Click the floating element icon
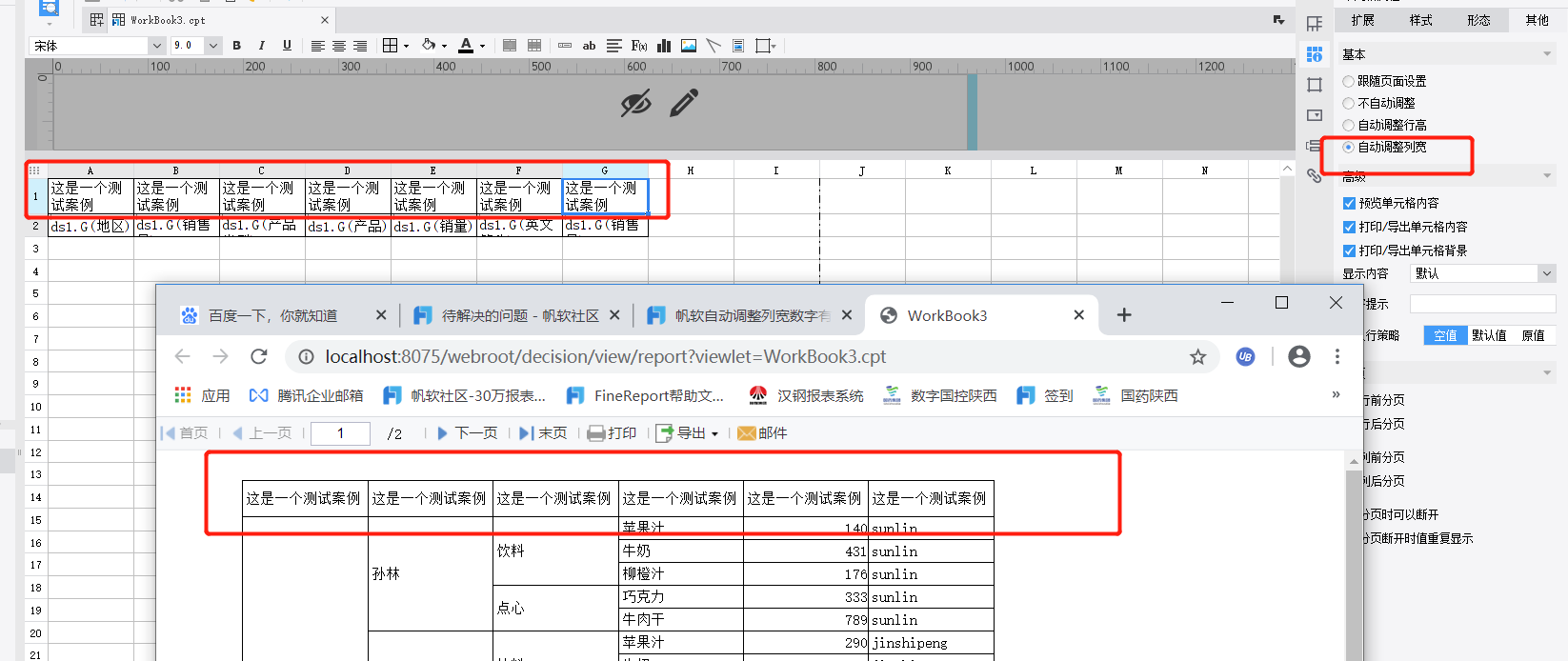The height and width of the screenshot is (661, 1568). point(763,46)
